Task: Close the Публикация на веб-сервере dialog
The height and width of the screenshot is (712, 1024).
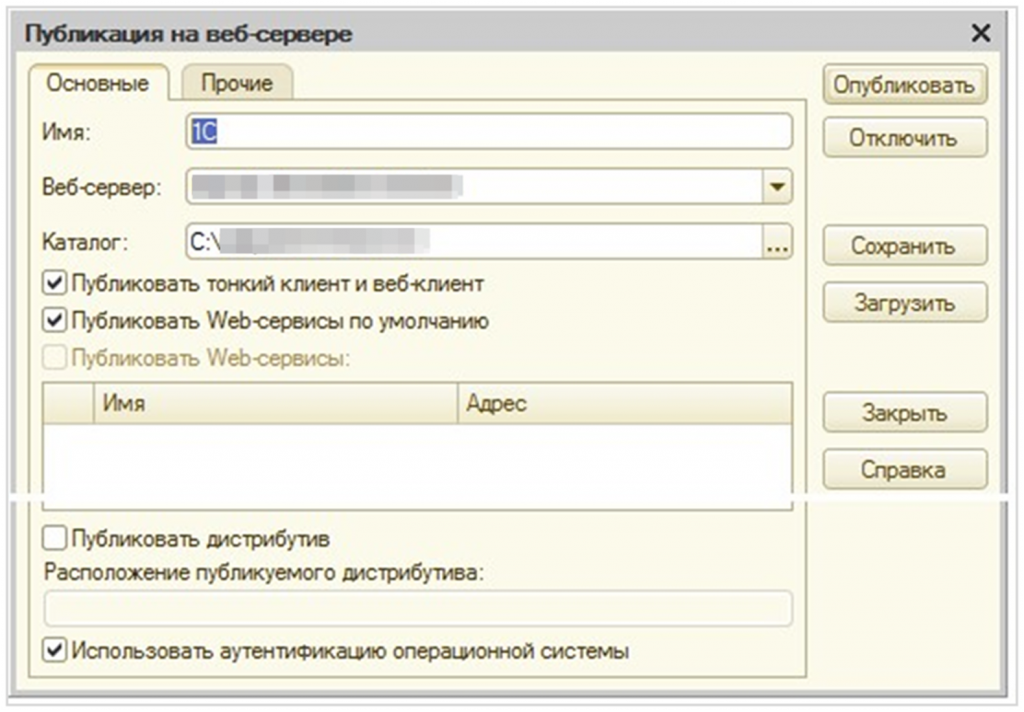Action: (981, 34)
